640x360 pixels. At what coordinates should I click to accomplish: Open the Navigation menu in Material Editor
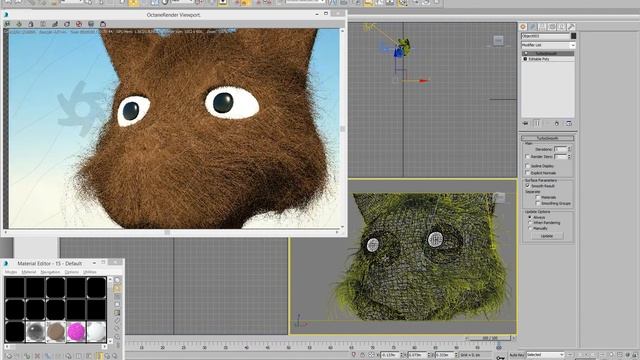(50, 272)
